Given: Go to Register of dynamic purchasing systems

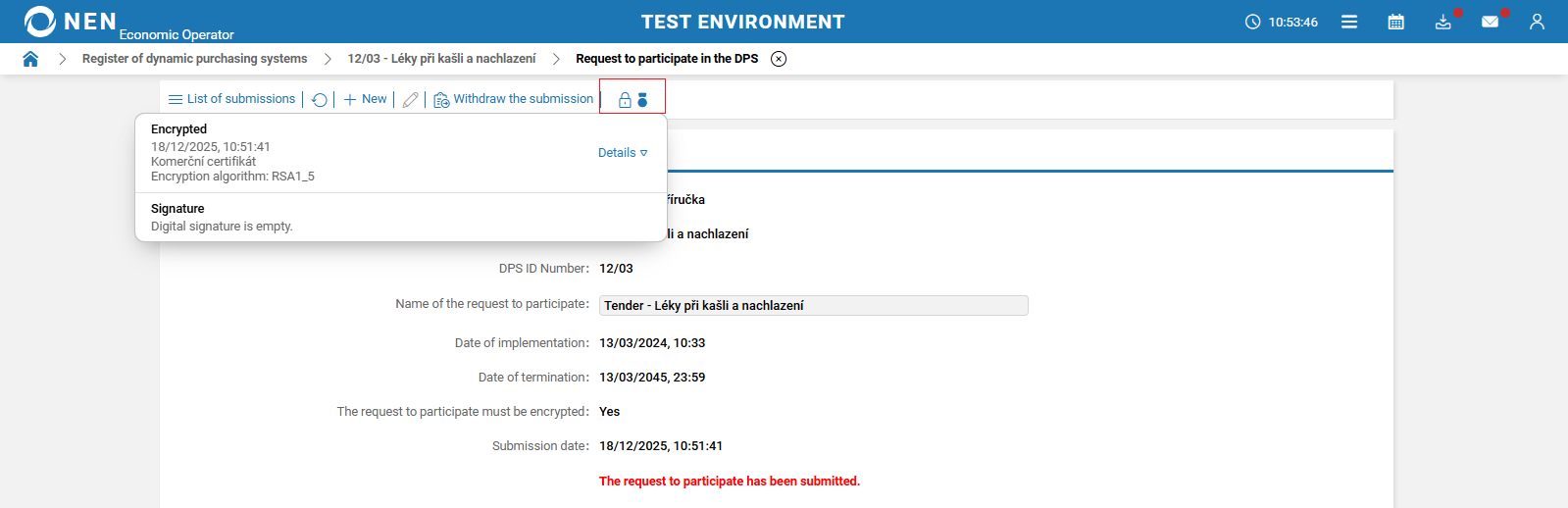Looking at the screenshot, I should pyautogui.click(x=194, y=59).
